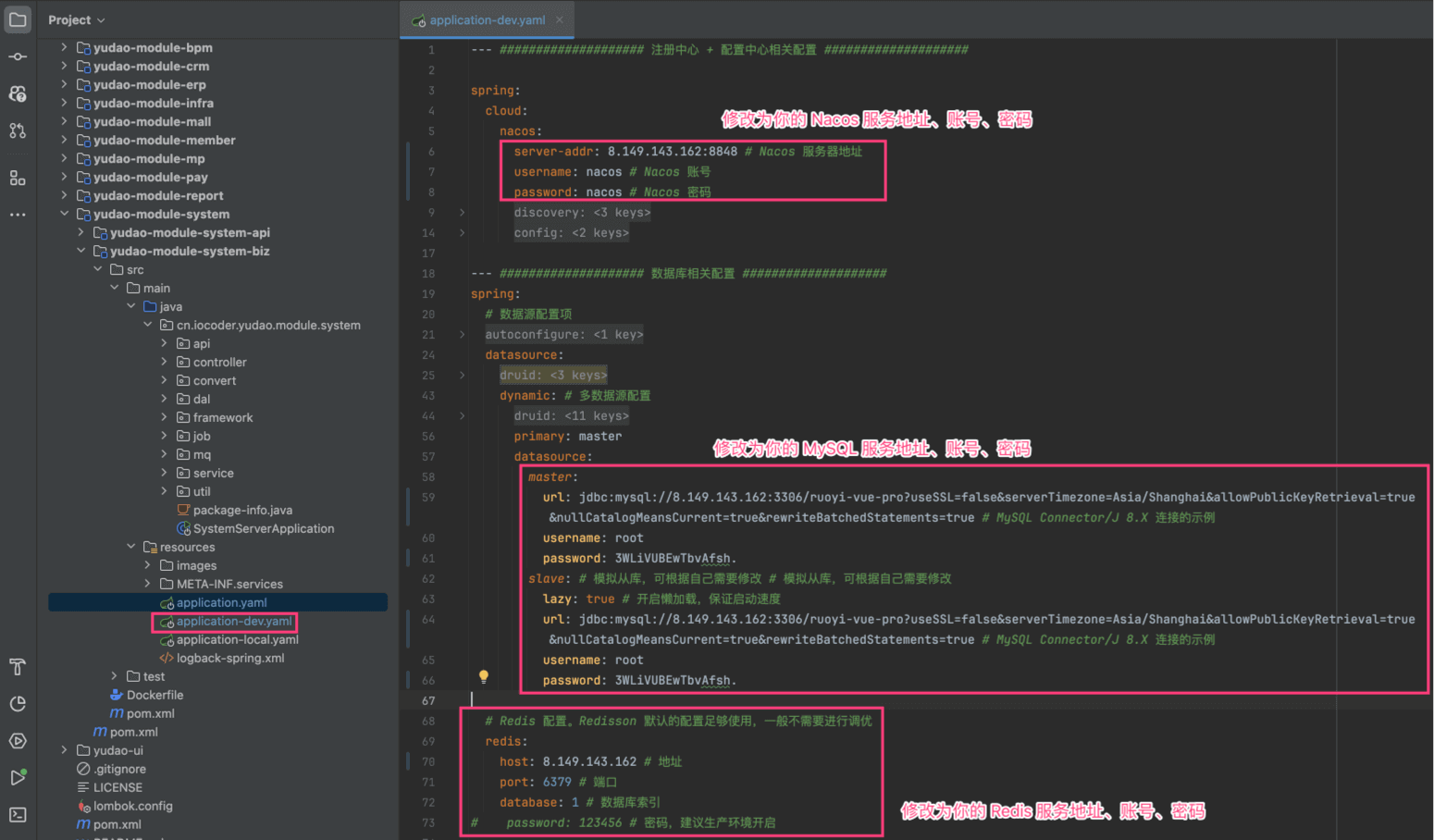The width and height of the screenshot is (1434, 840).
Task: Expand the yudao-module-bpm module
Action: tap(64, 47)
